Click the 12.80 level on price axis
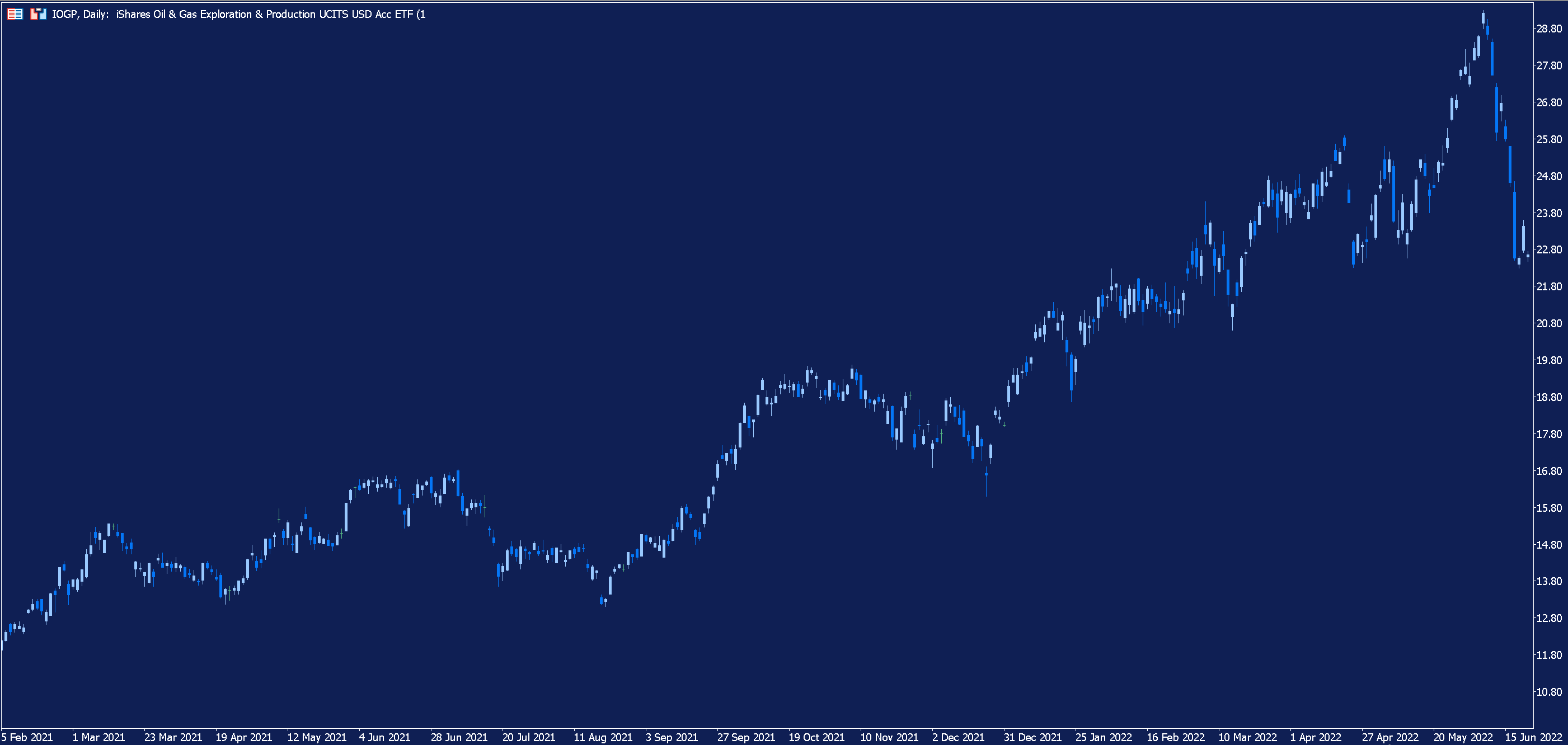Screen dimensions: 1568x745 tap(1549, 618)
